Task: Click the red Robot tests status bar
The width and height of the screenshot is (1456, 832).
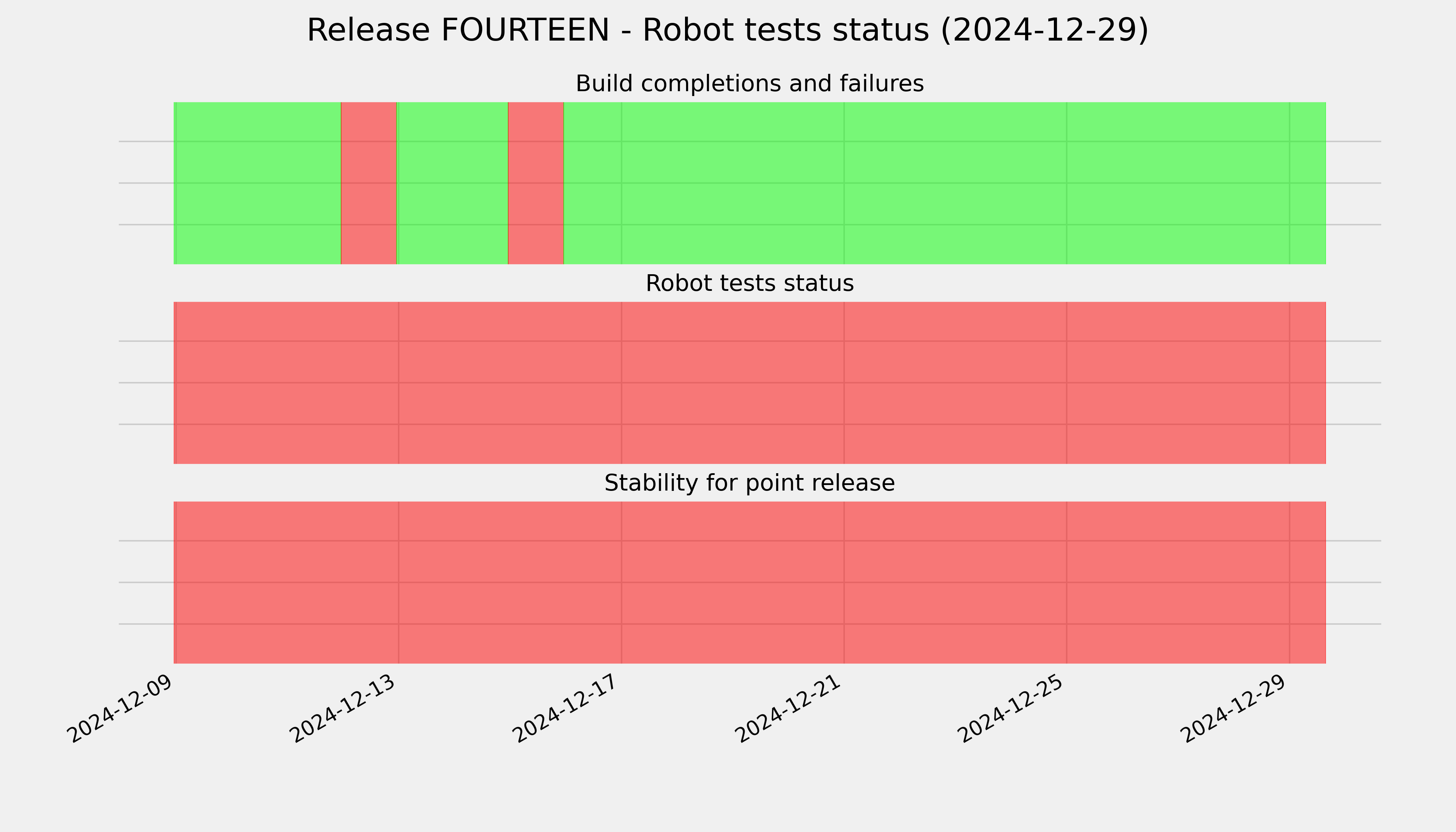Action: click(x=750, y=383)
